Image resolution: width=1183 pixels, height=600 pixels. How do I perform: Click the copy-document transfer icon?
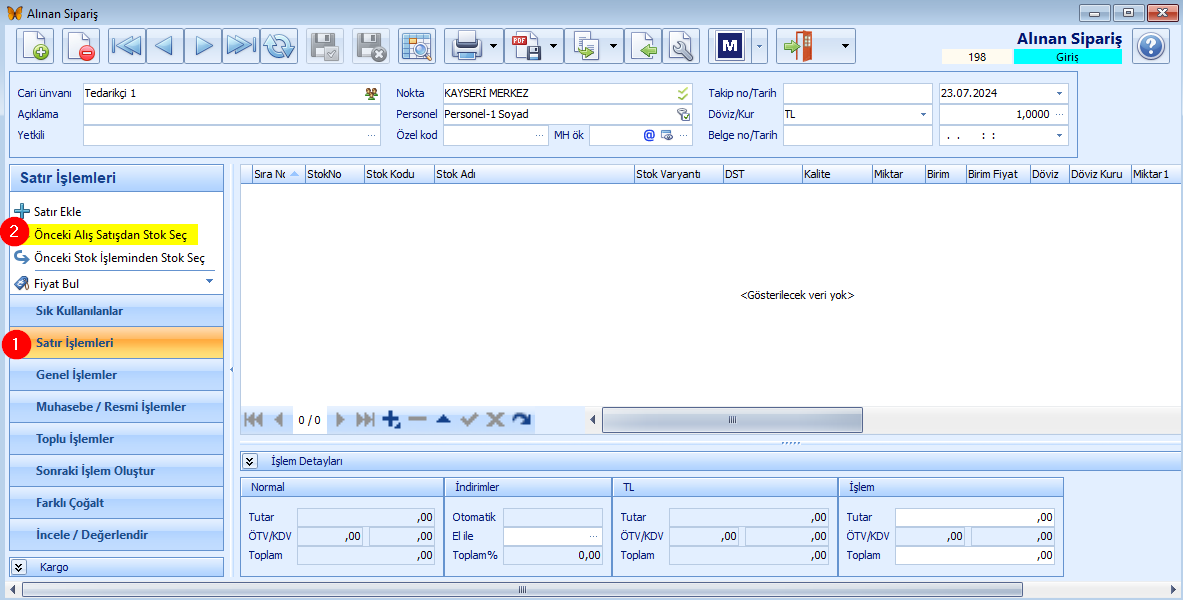tap(586, 46)
